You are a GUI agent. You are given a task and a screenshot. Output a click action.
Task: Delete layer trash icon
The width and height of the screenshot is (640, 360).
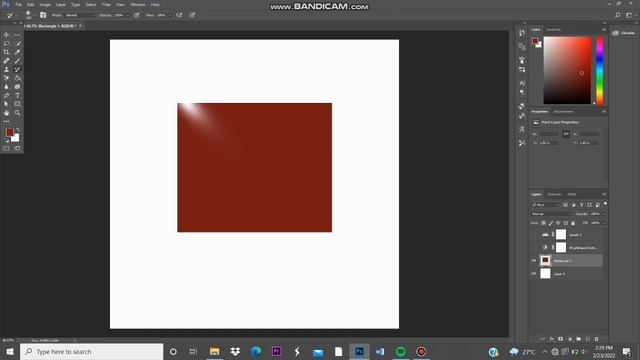point(597,339)
